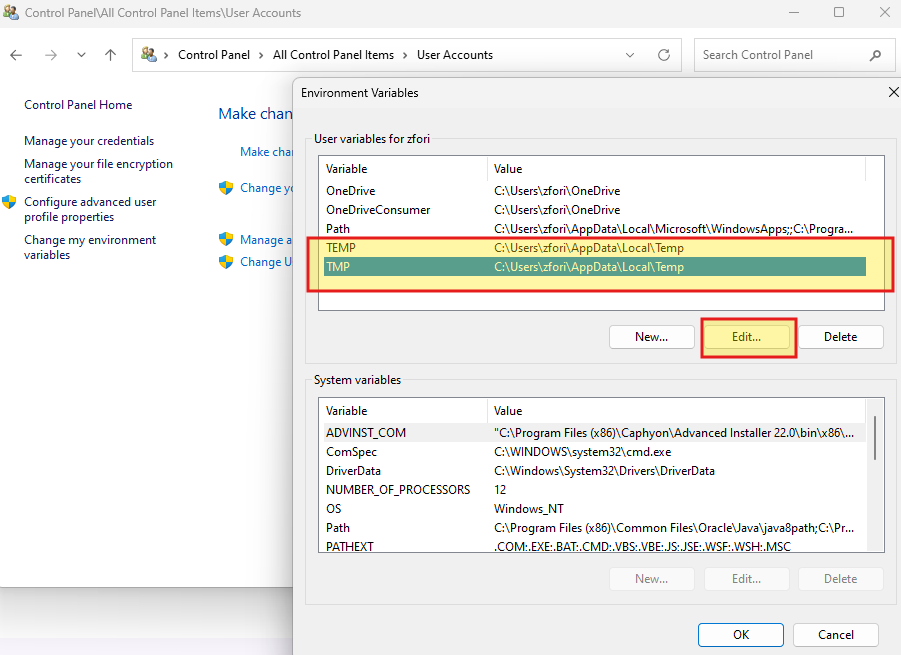Click the Back navigation arrow
The width and height of the screenshot is (901, 655).
(x=17, y=55)
